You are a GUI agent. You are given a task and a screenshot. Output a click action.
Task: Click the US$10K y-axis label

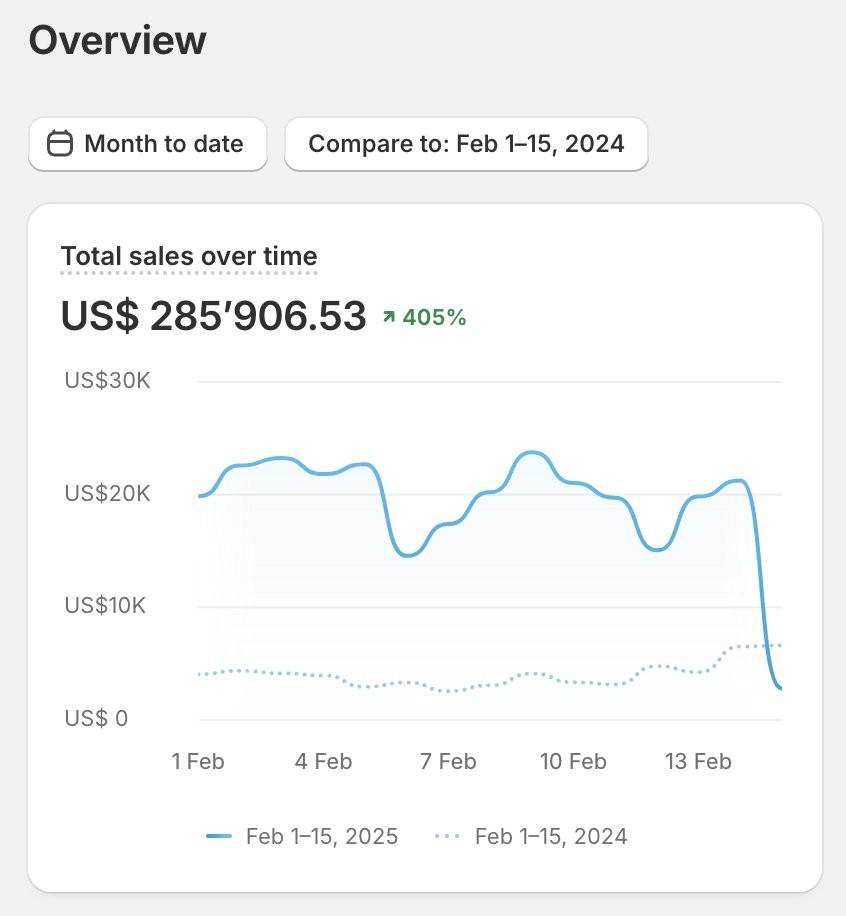coord(105,606)
